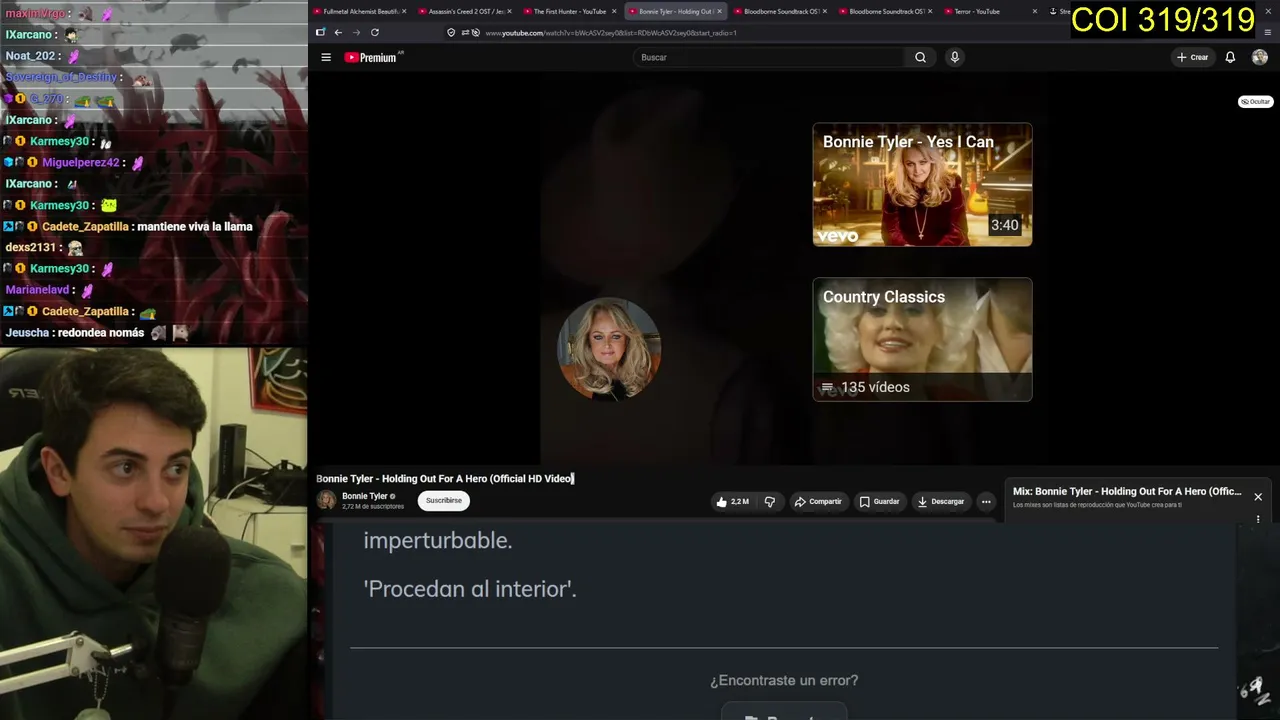
Task: Open the browser sidebar panel icon
Action: click(x=320, y=32)
